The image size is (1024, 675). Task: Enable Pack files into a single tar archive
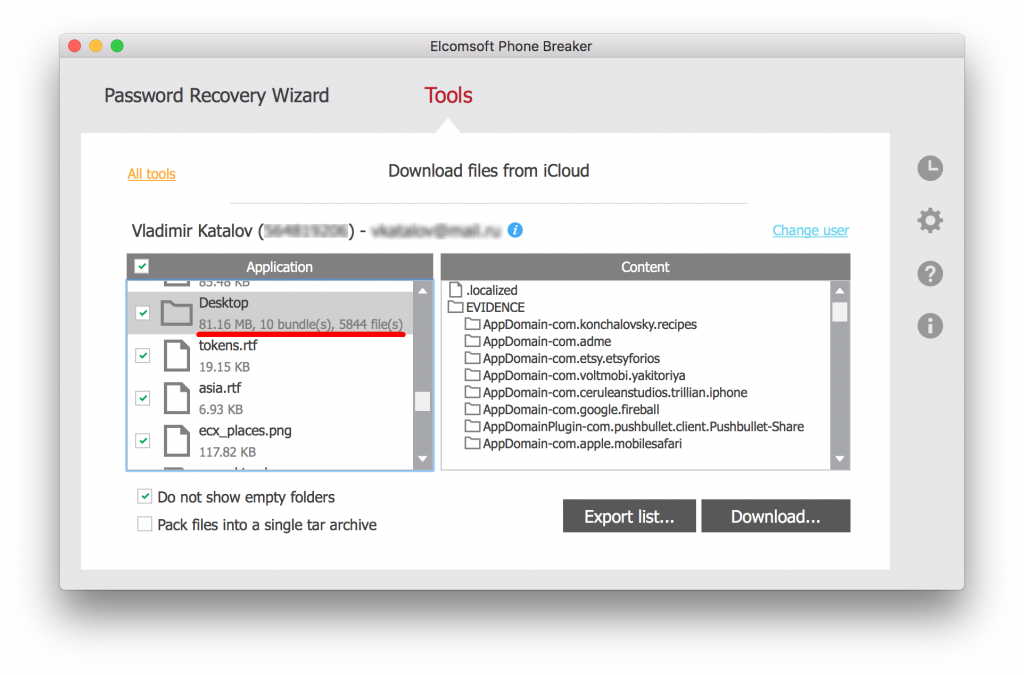point(144,524)
